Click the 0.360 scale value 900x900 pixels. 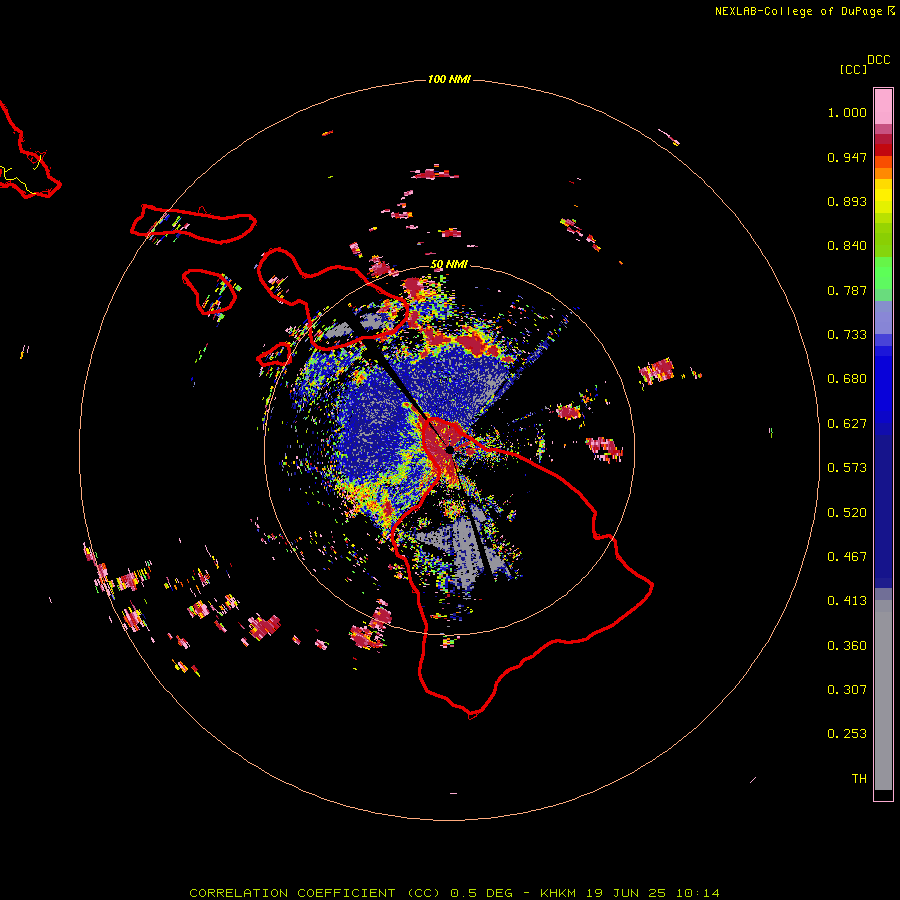click(x=847, y=646)
